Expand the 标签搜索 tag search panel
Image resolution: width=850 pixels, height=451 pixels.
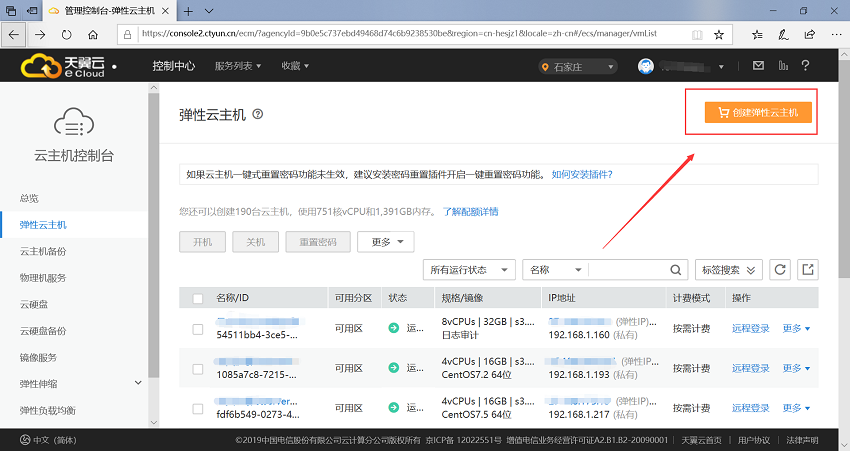click(x=728, y=270)
